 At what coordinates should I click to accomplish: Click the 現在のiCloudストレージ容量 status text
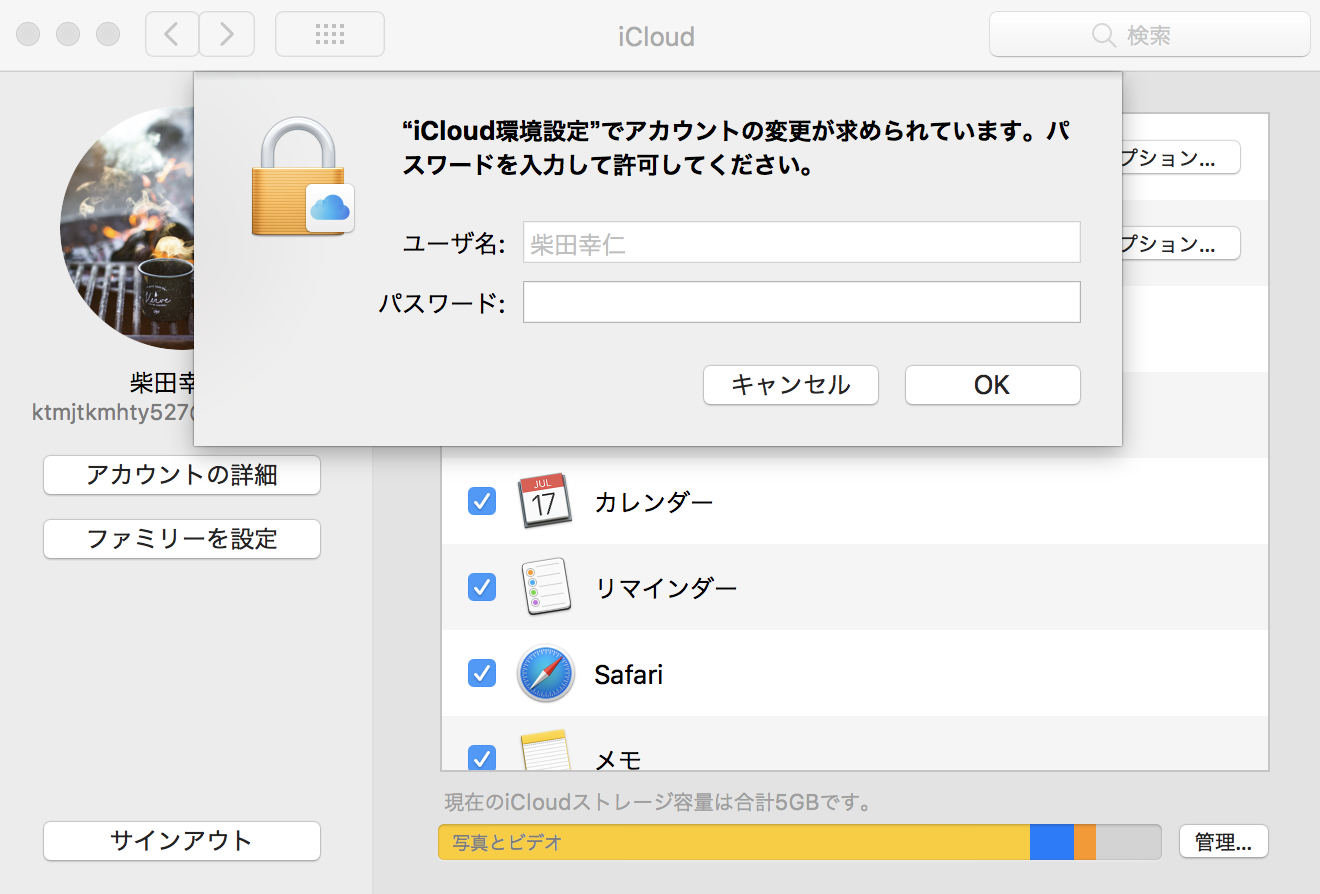[659, 803]
